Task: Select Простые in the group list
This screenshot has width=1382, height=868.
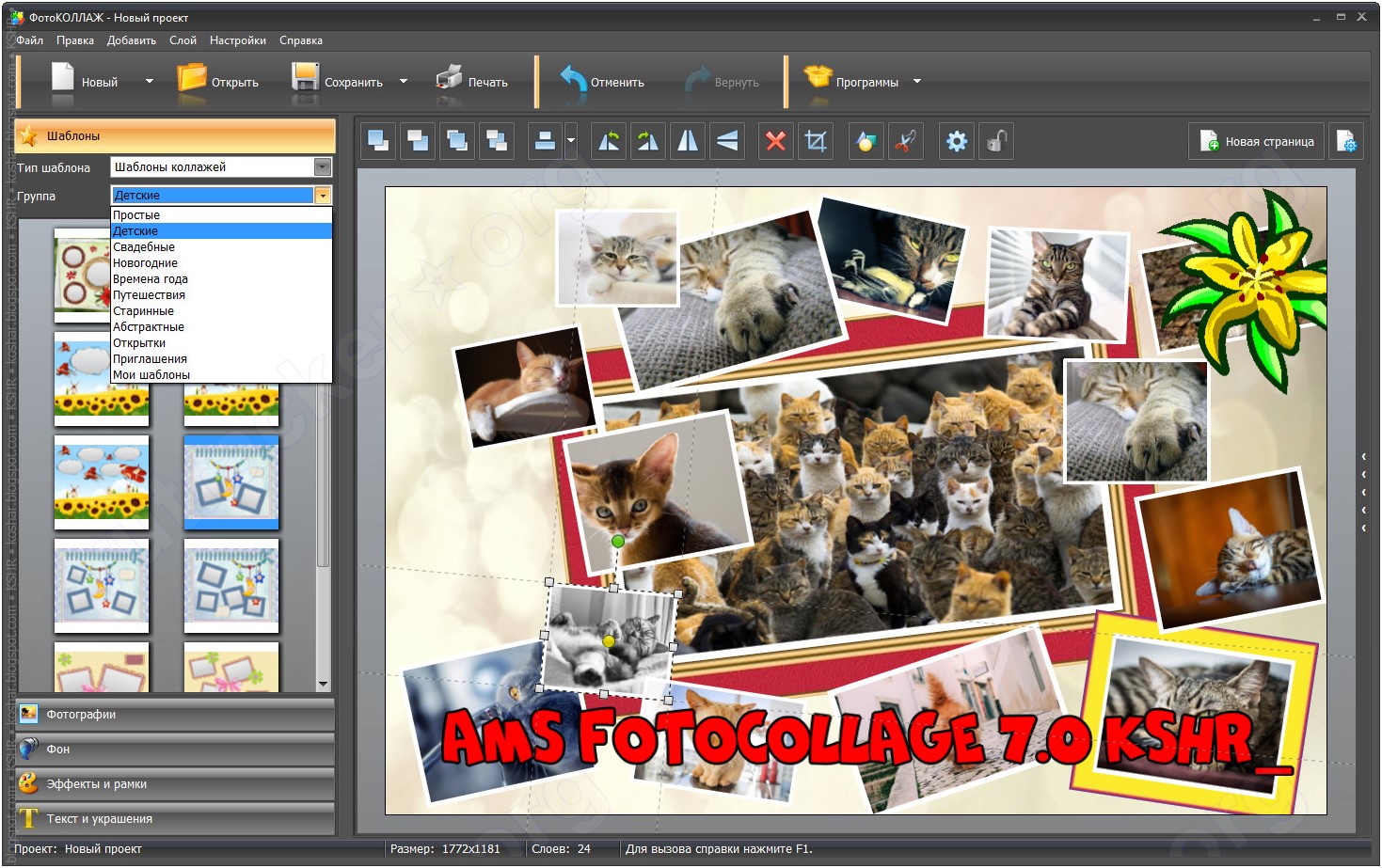Action: tap(222, 215)
